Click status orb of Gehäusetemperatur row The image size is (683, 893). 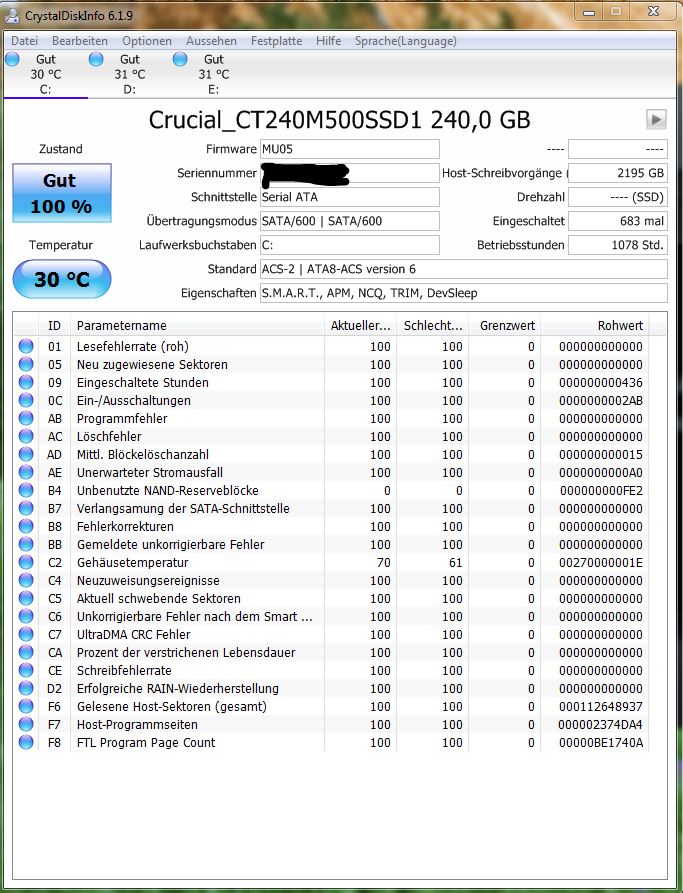tap(26, 562)
